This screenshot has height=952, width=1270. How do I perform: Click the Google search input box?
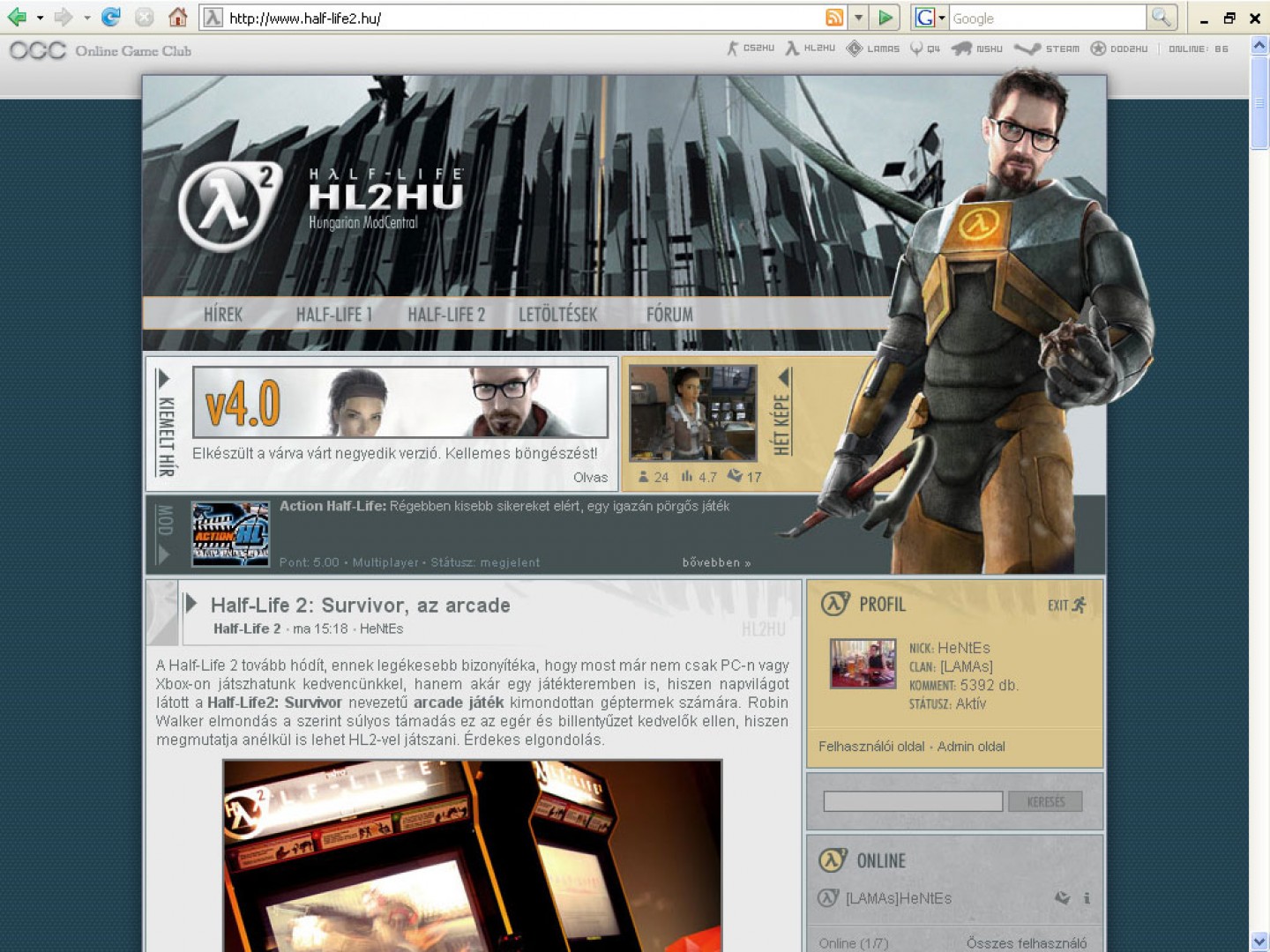click(1047, 18)
